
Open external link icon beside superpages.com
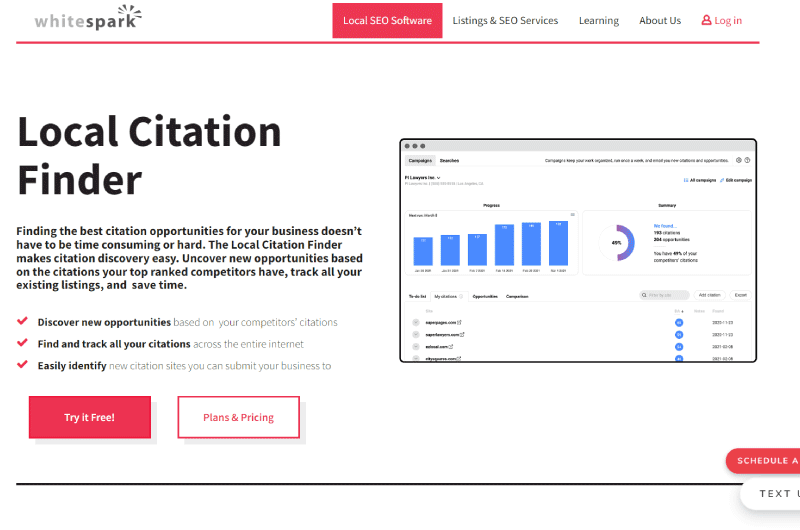459,322
